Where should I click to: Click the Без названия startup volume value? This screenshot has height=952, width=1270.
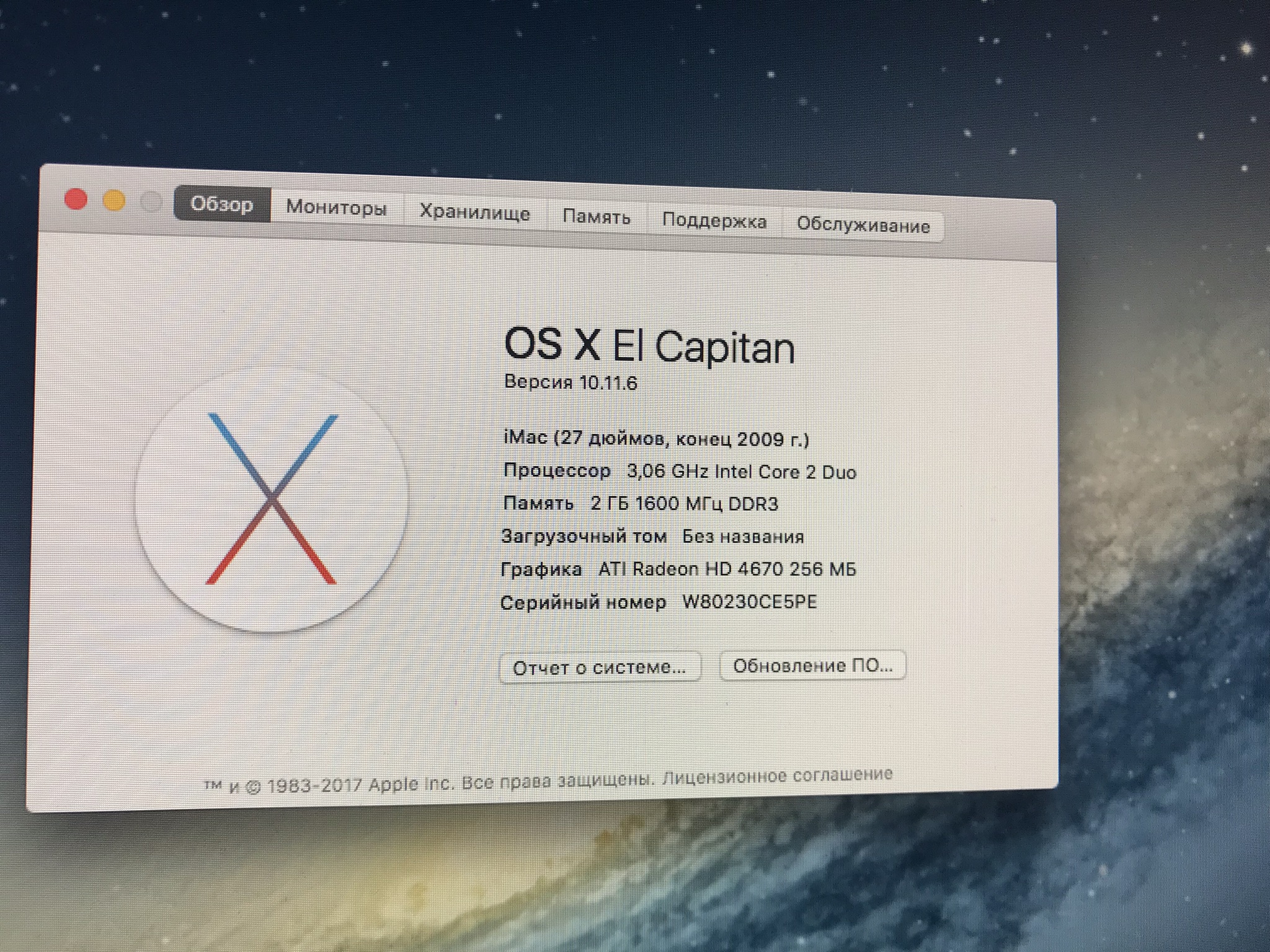click(743, 536)
